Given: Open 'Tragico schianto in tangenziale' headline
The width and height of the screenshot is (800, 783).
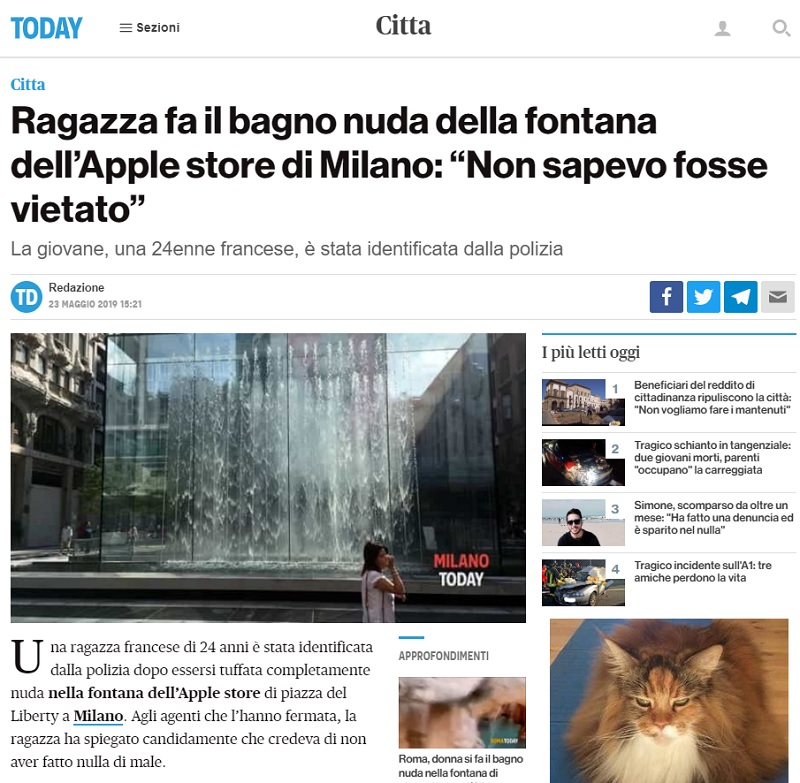Looking at the screenshot, I should (x=712, y=458).
